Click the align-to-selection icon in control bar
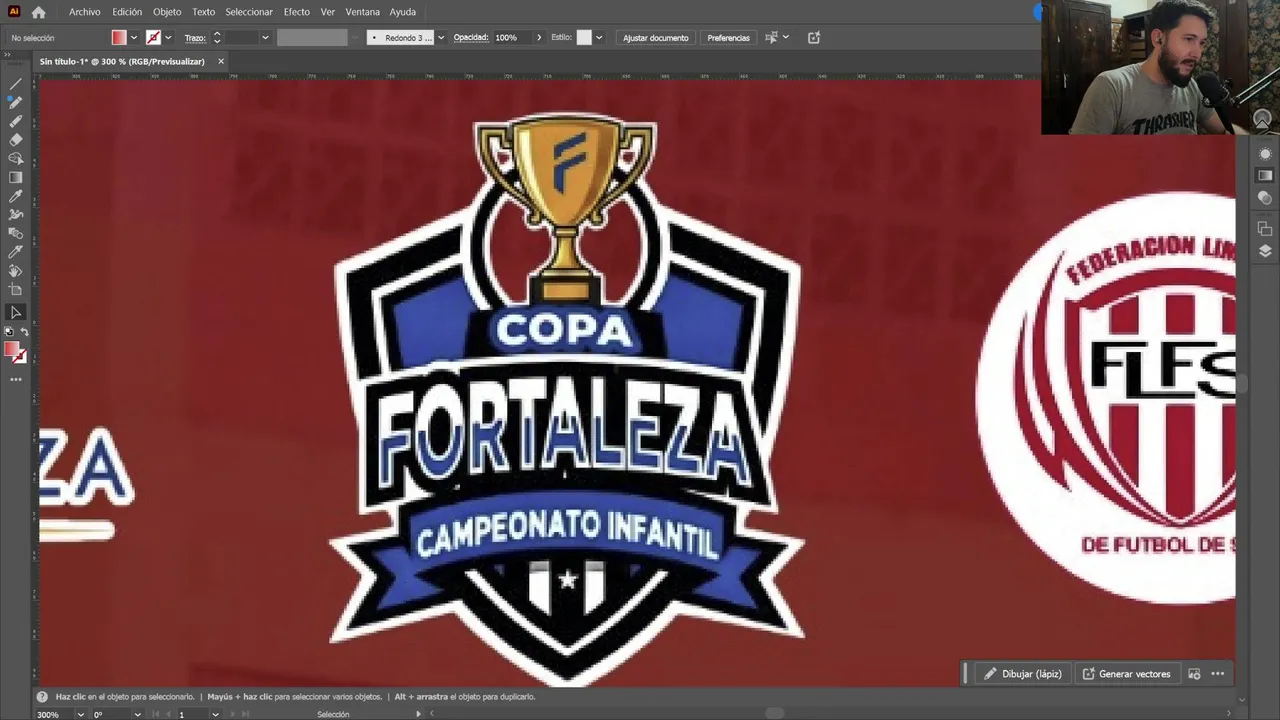This screenshot has height=720, width=1280. coord(771,38)
